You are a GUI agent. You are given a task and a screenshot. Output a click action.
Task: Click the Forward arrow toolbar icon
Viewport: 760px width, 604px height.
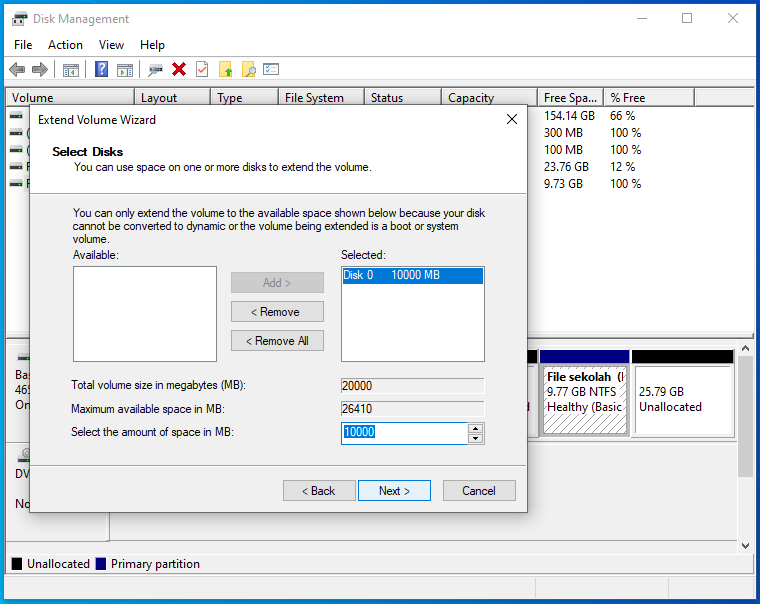[x=40, y=70]
